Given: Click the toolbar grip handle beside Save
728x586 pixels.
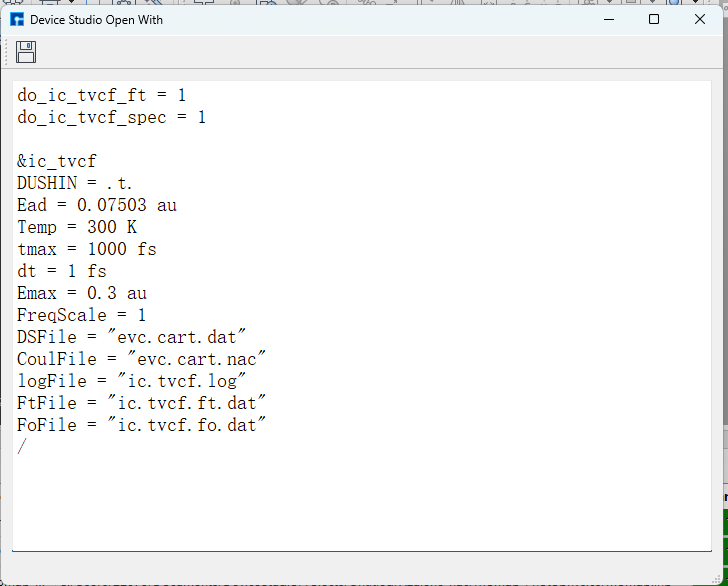Looking at the screenshot, I should (9, 53).
